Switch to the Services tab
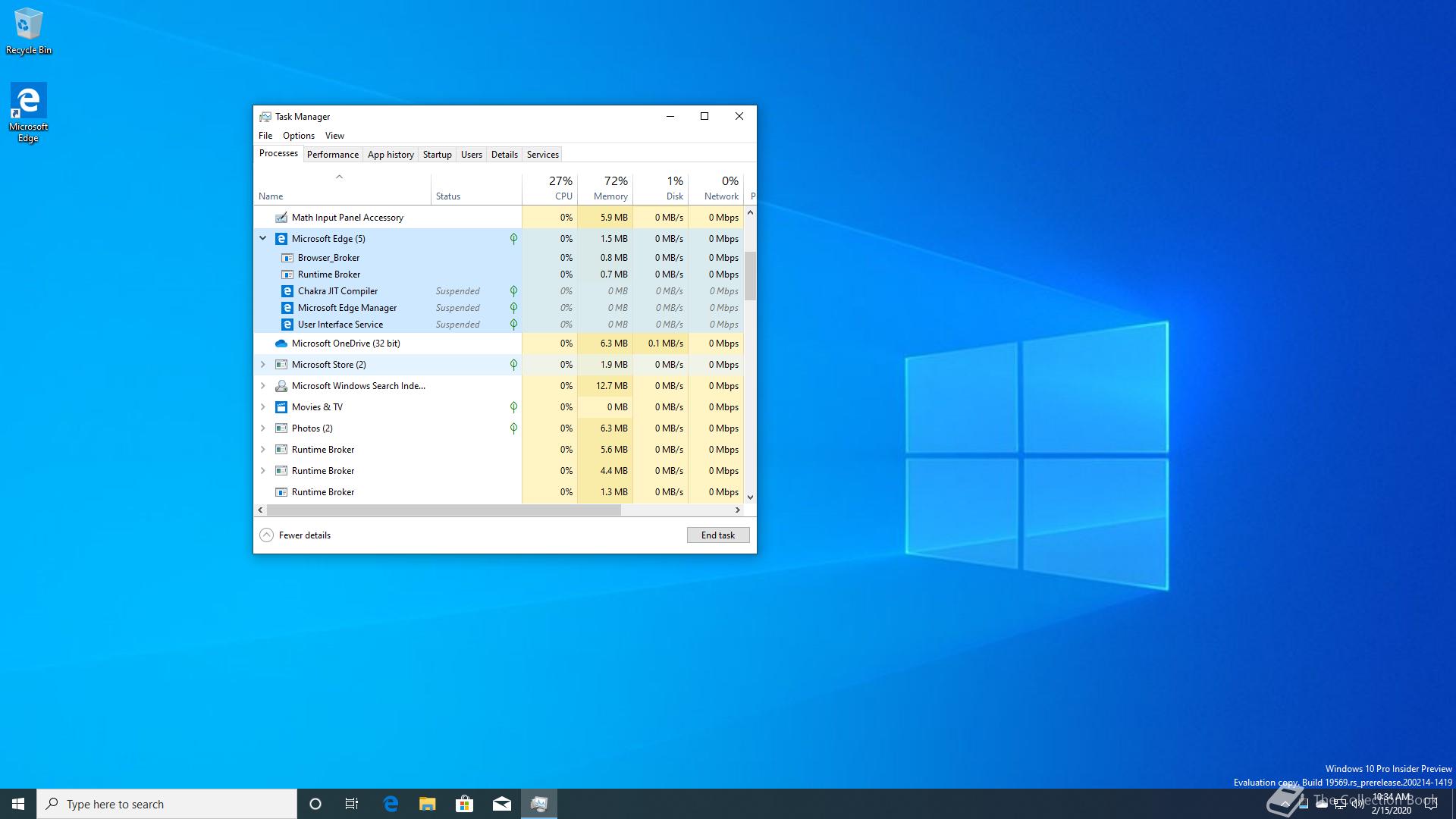 click(x=543, y=155)
